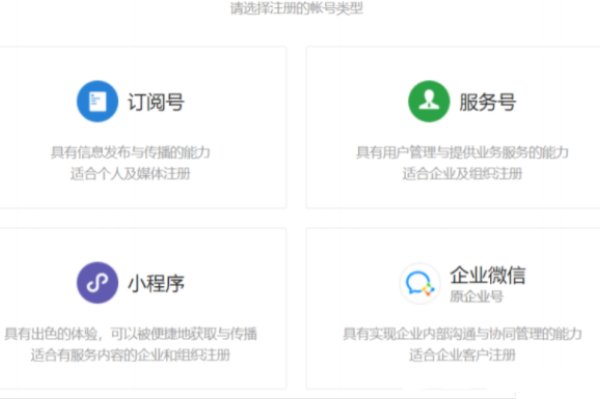This screenshot has height=400, width=600.
Task: Click the purple 小程序 link icon
Action: (97, 283)
